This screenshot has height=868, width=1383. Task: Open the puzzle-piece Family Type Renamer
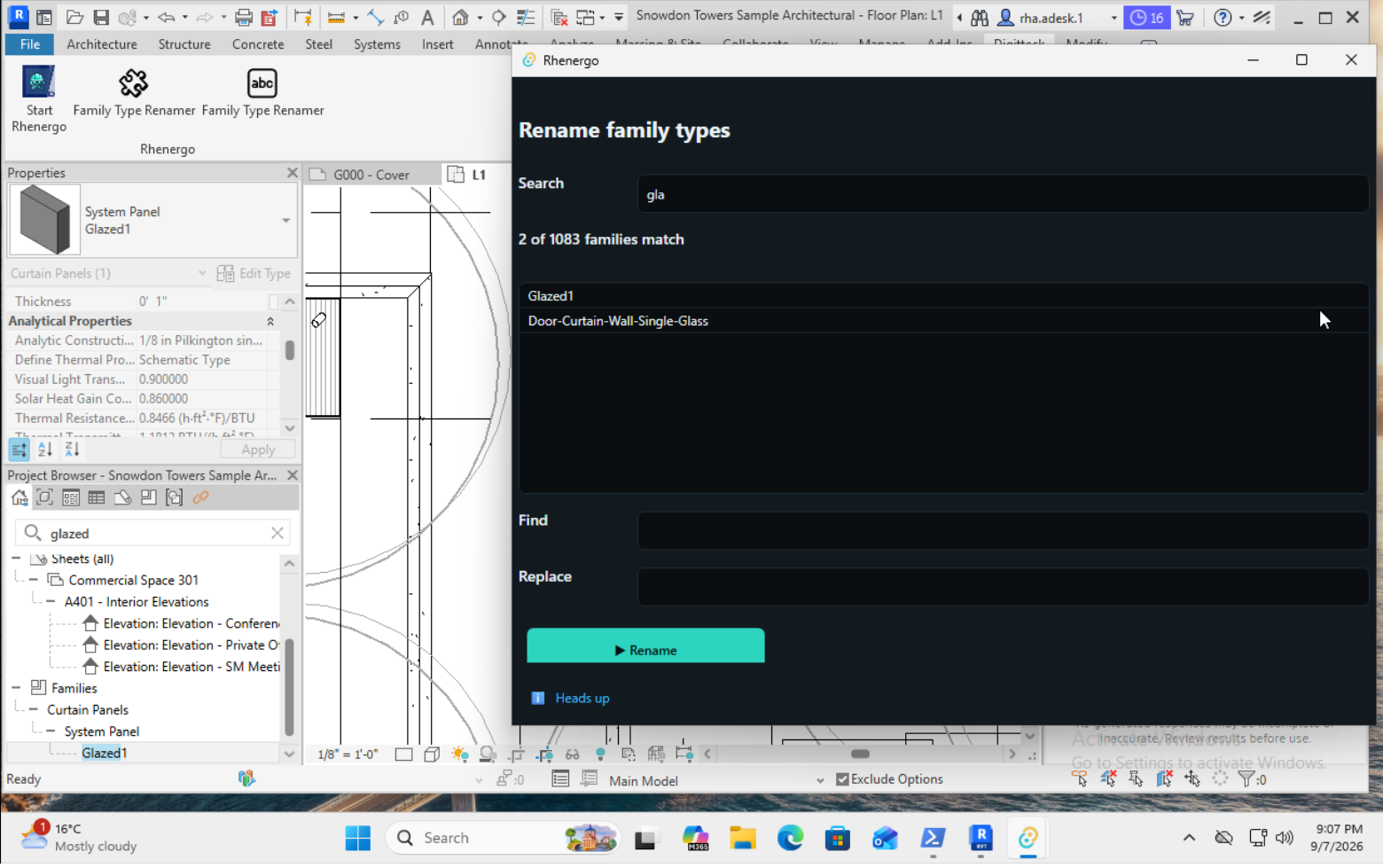pyautogui.click(x=134, y=93)
